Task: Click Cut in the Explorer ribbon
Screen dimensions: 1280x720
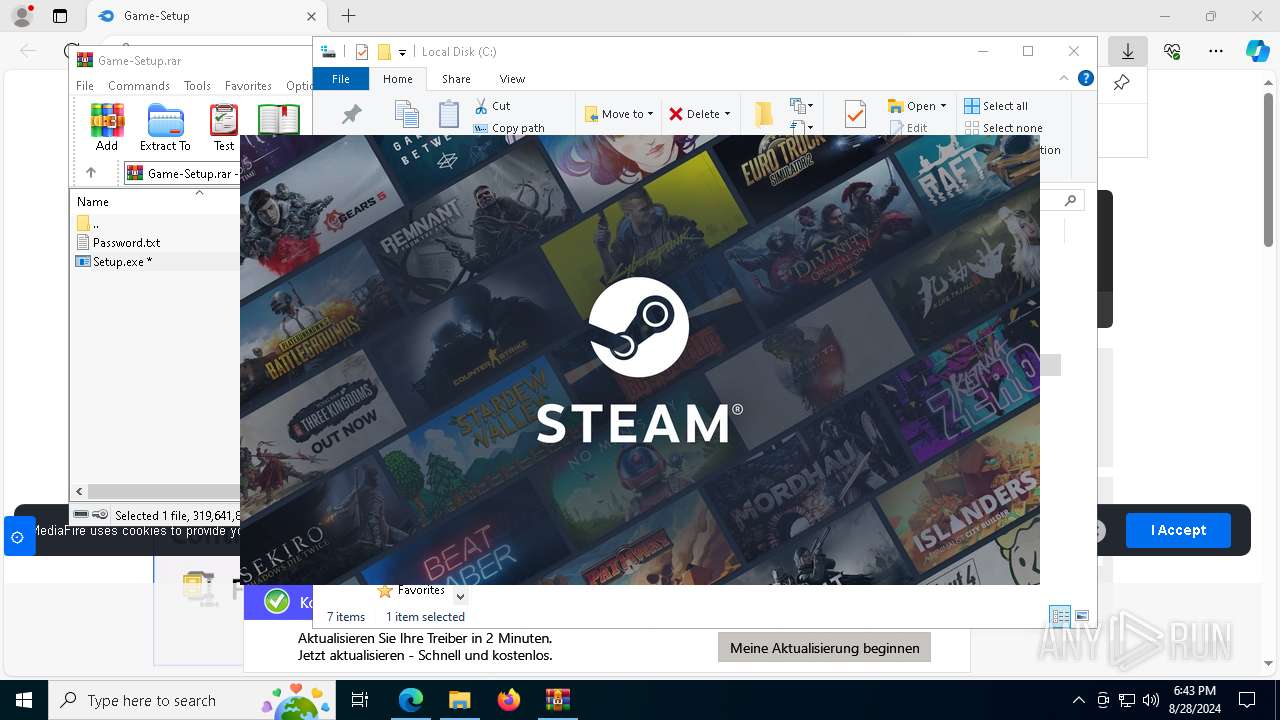Action: click(x=492, y=105)
